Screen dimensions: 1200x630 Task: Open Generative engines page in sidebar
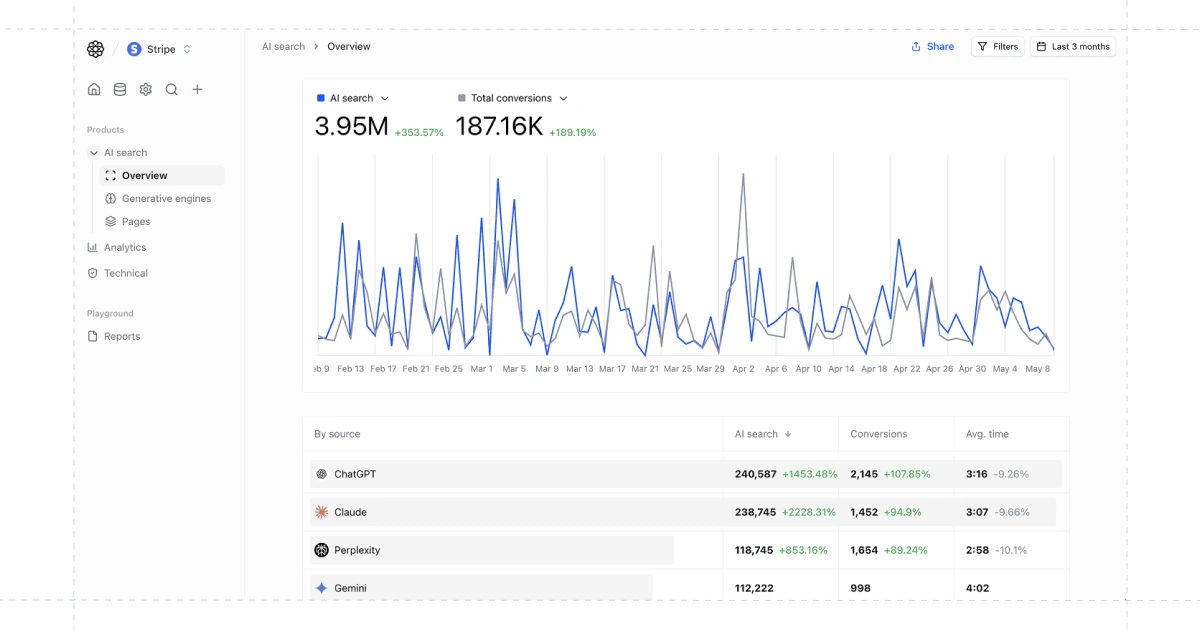166,199
